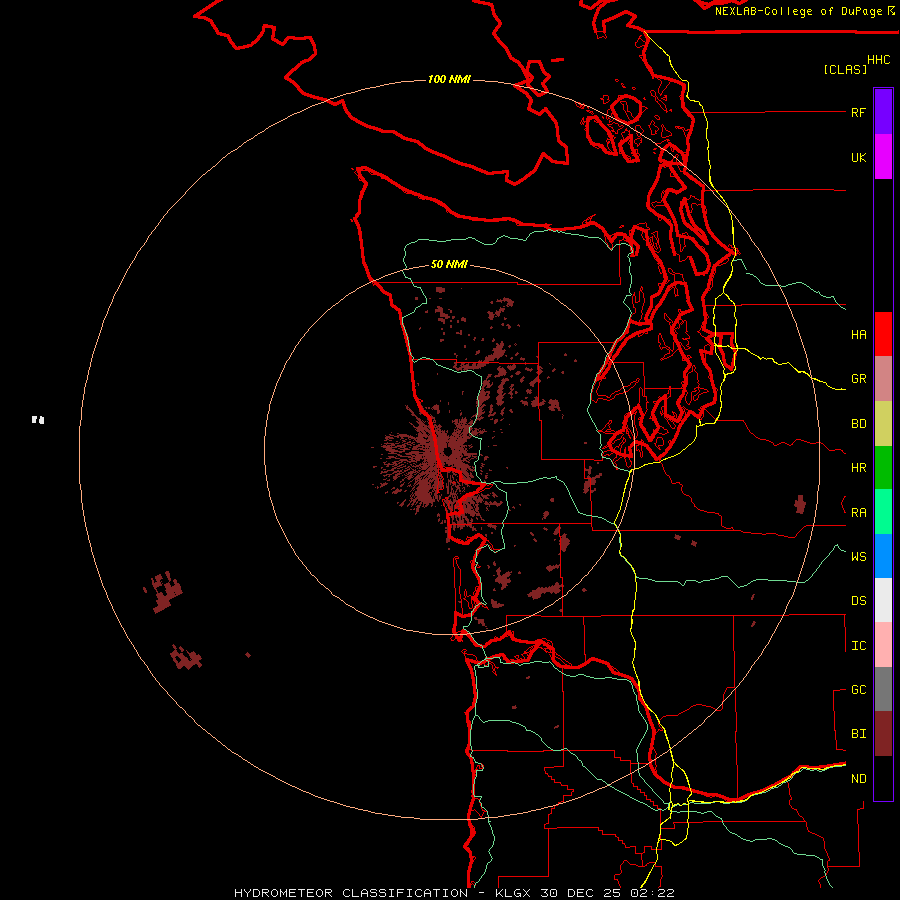Click the BD legend label
The height and width of the screenshot is (900, 900).
pos(858,424)
